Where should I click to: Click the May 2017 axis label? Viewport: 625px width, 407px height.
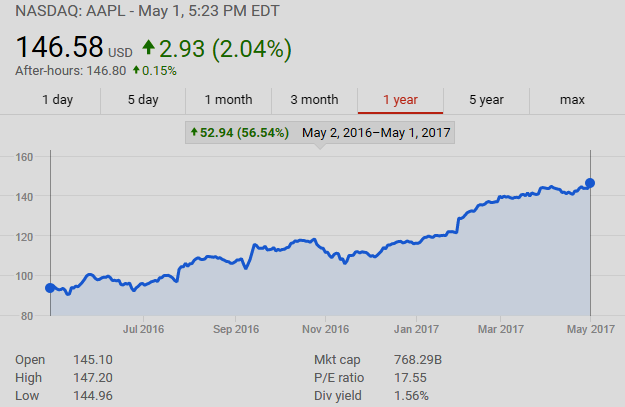pos(591,329)
